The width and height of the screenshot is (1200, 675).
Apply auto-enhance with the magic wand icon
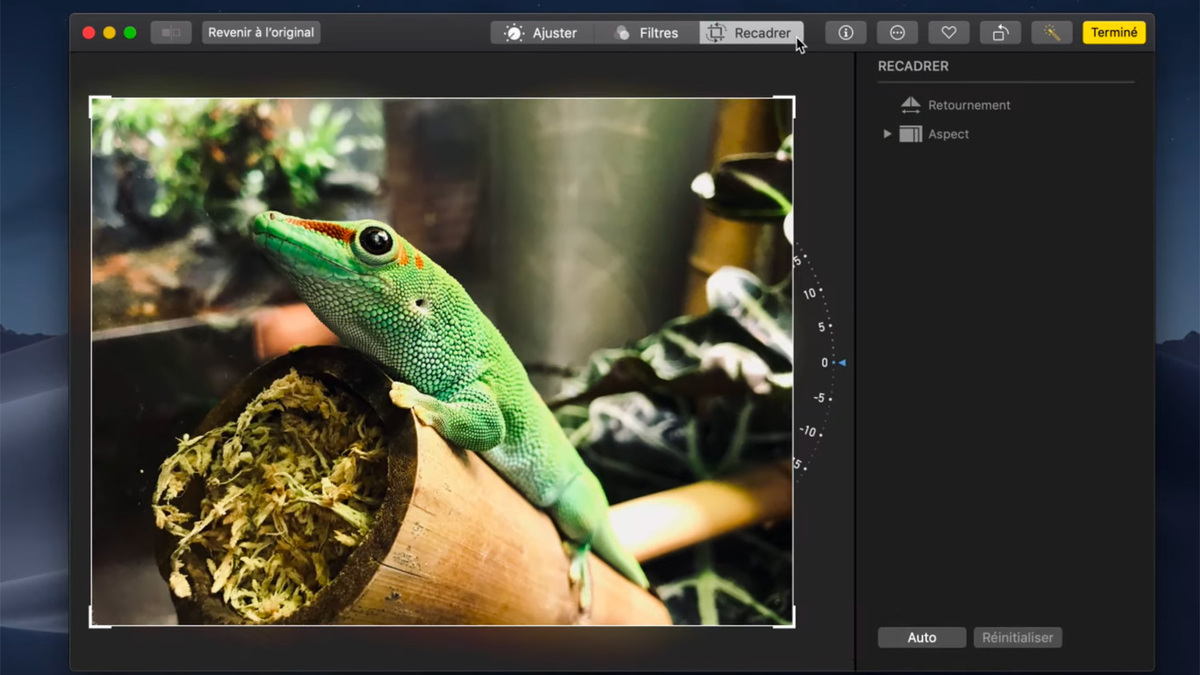click(x=1052, y=32)
